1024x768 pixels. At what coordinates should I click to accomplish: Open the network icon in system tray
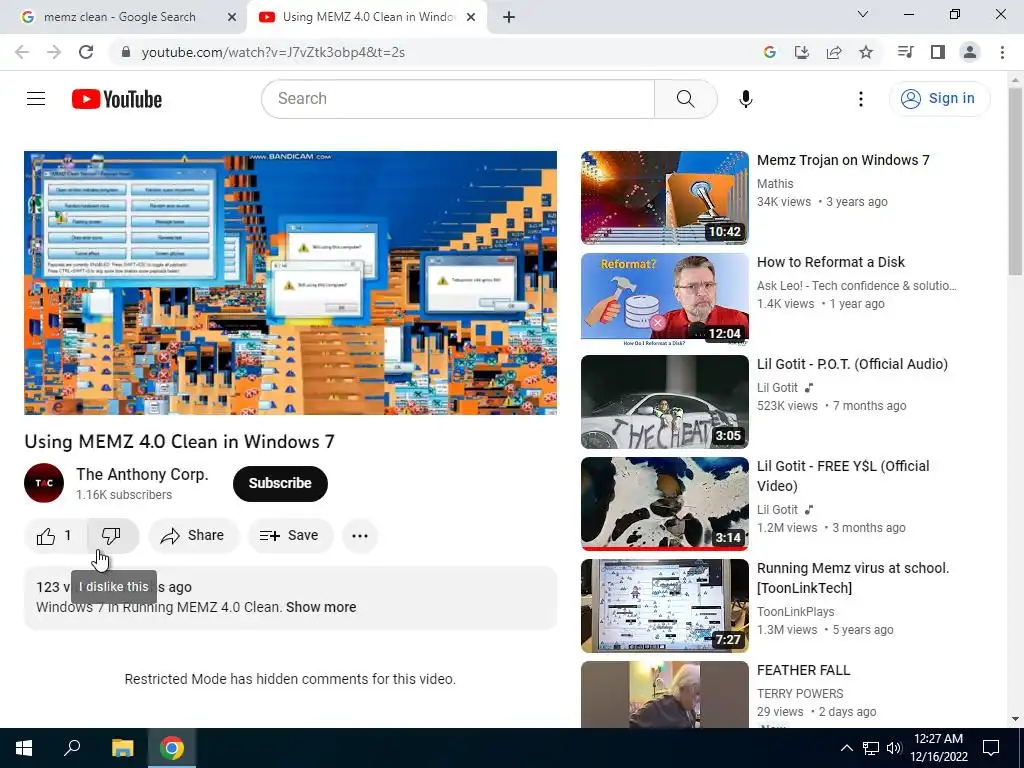[871, 748]
